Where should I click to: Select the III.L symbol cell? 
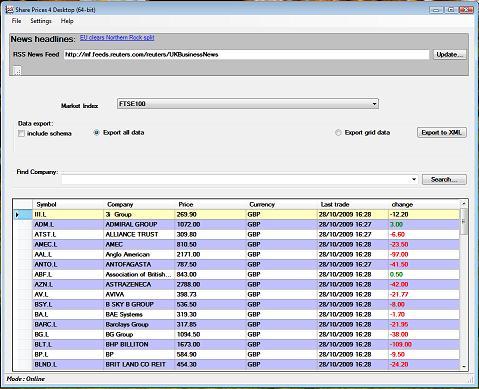tap(68, 215)
